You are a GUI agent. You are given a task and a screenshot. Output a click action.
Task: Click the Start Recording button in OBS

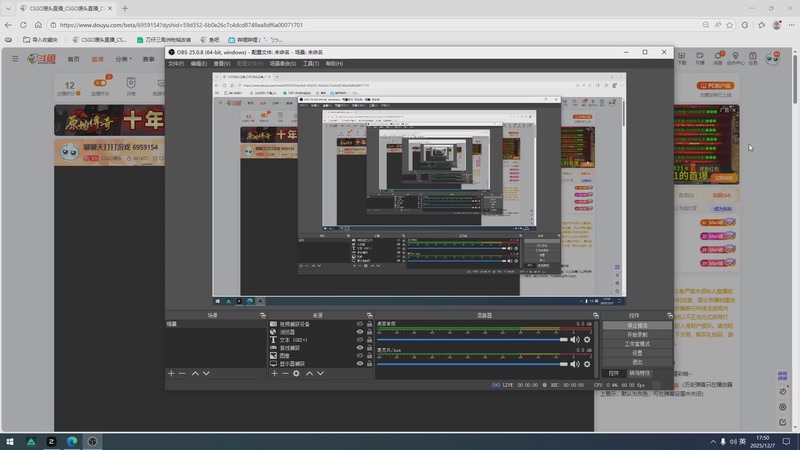[637, 335]
